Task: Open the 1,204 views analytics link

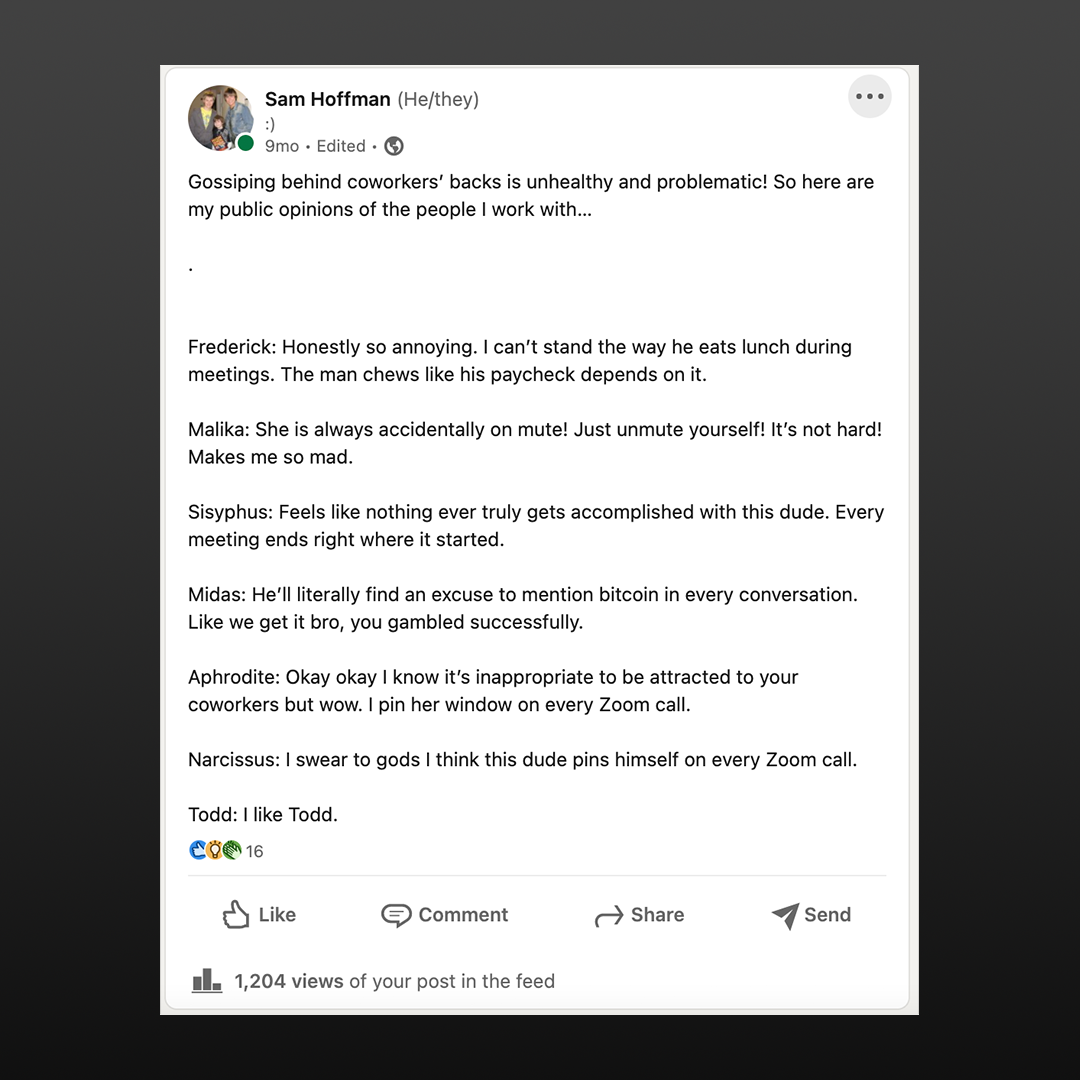Action: 289,981
